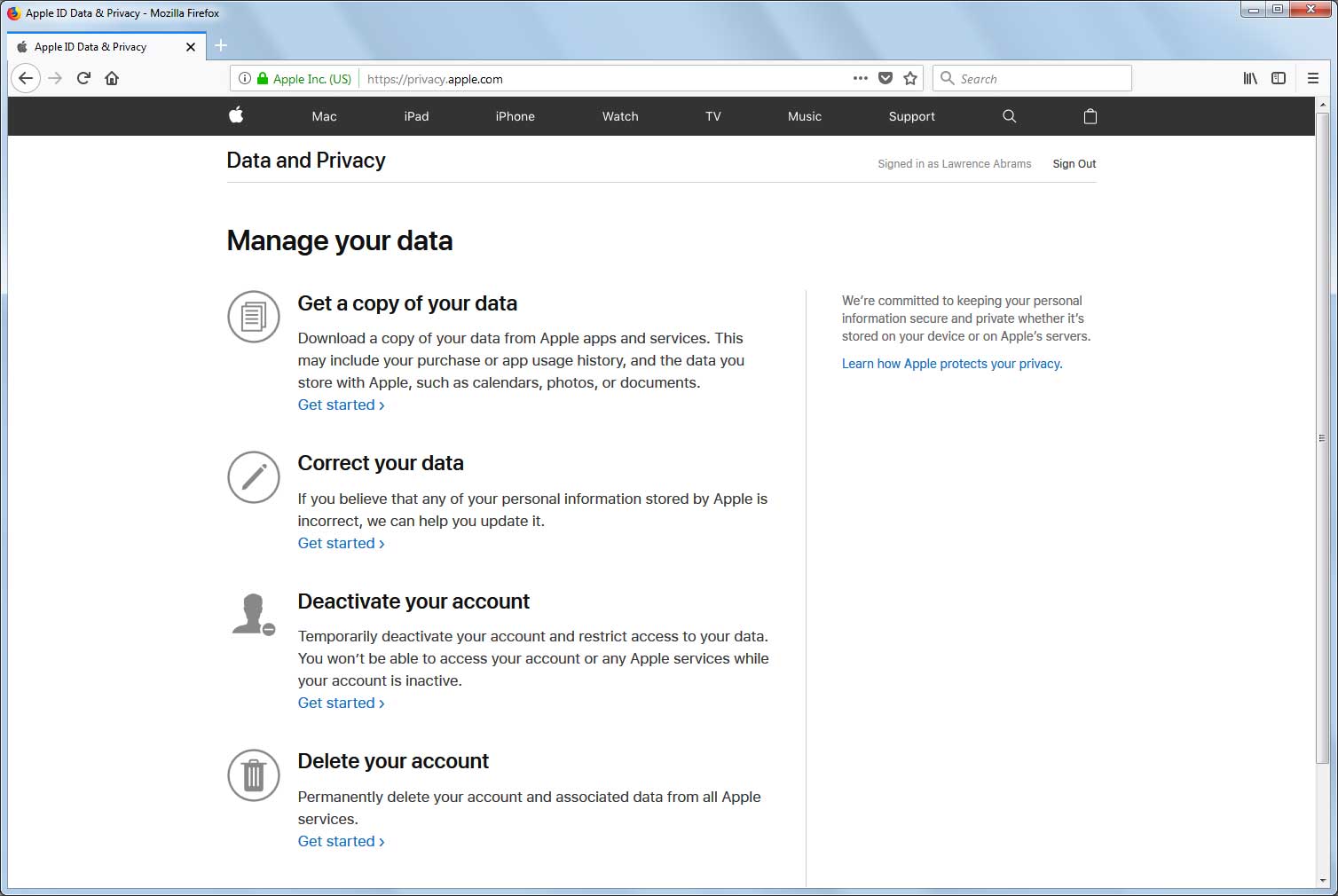The height and width of the screenshot is (896, 1338).
Task: Open the search magnifier in Apple nav
Action: (1009, 116)
